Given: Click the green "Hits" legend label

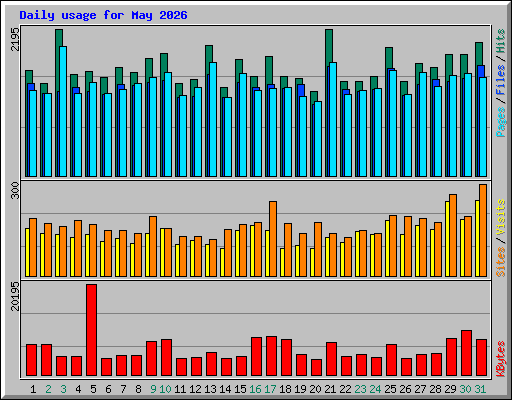Looking at the screenshot, I should coord(501,41).
